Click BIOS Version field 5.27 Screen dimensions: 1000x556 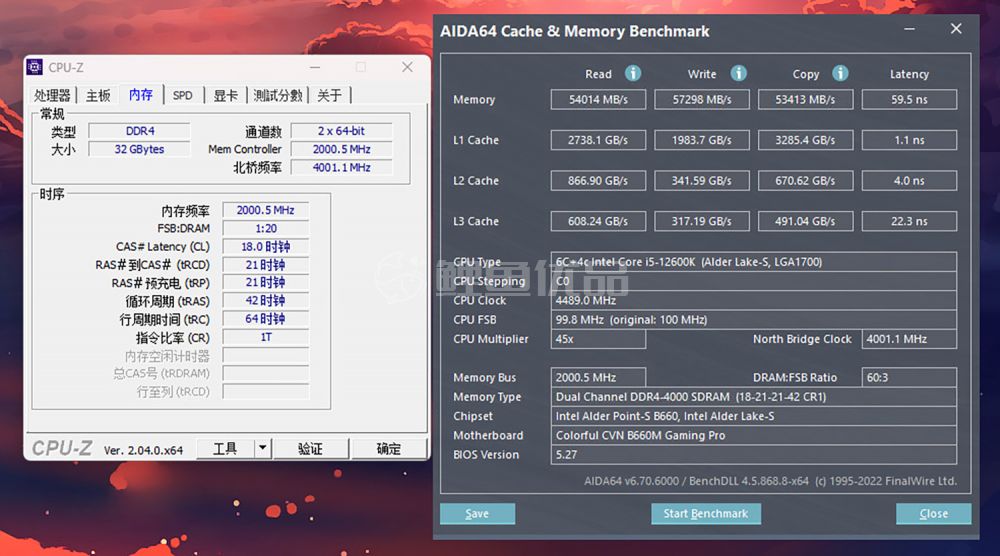coord(754,455)
